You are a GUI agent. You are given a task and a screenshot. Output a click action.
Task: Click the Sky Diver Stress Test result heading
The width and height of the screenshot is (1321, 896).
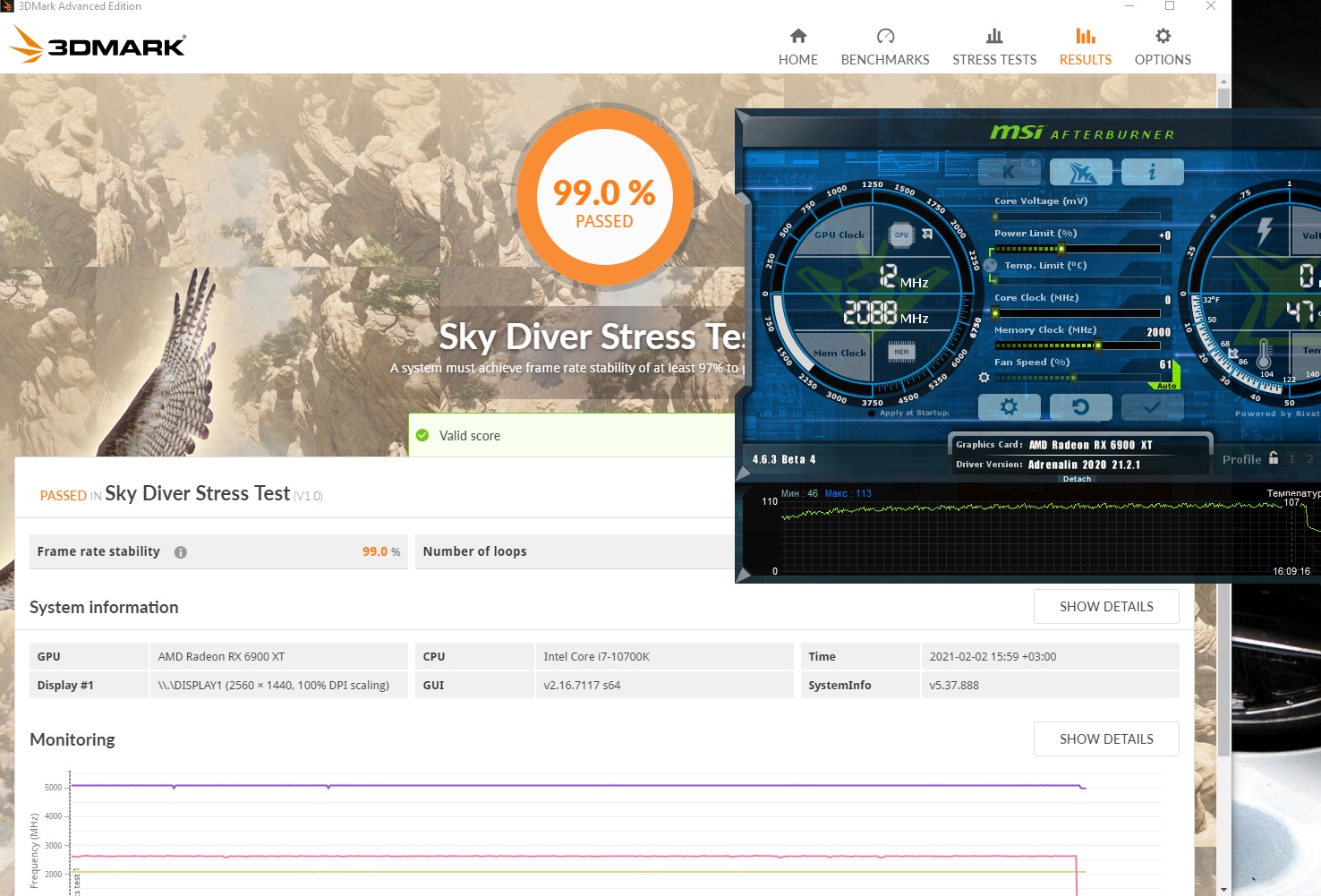coord(198,493)
